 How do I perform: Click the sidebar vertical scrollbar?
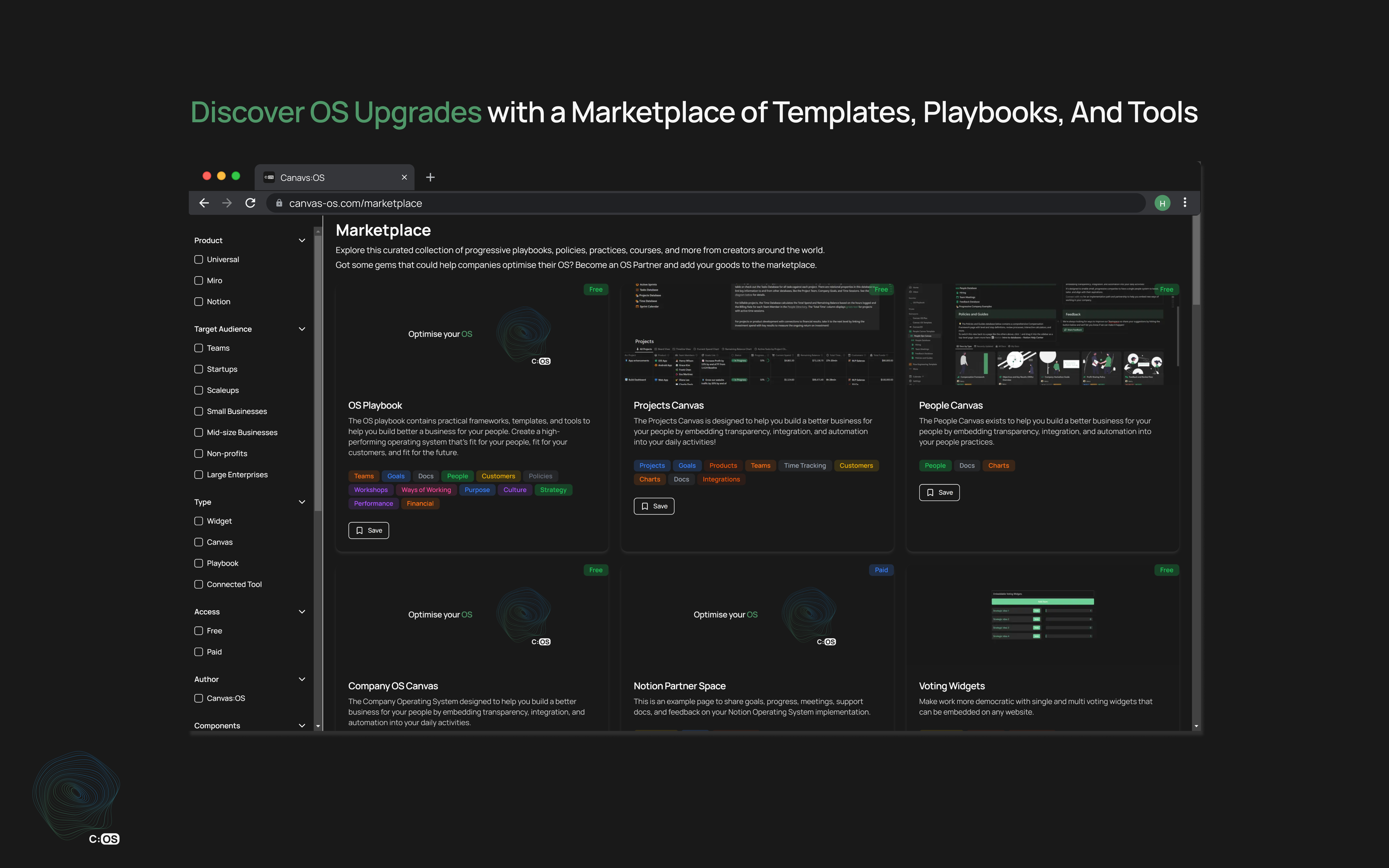(x=318, y=373)
